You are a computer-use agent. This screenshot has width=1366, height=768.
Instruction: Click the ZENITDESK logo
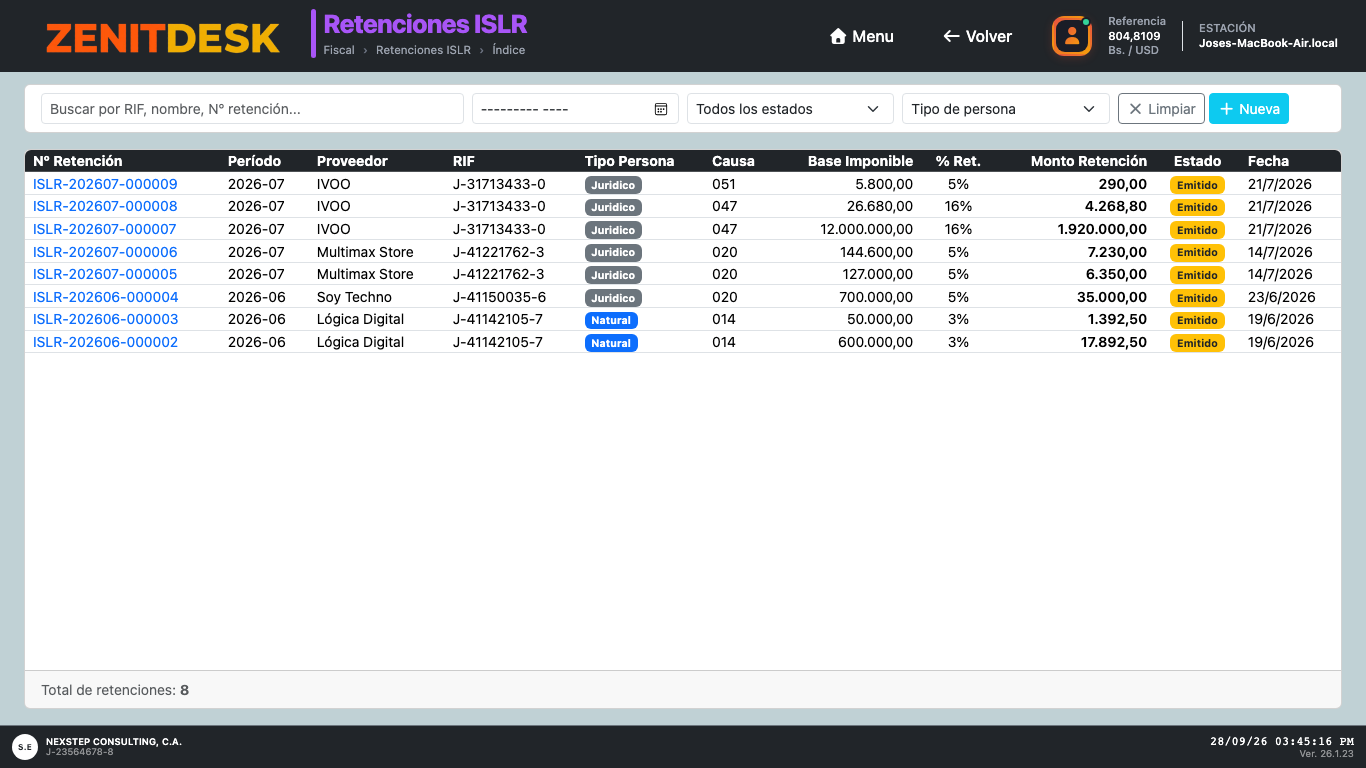click(163, 38)
